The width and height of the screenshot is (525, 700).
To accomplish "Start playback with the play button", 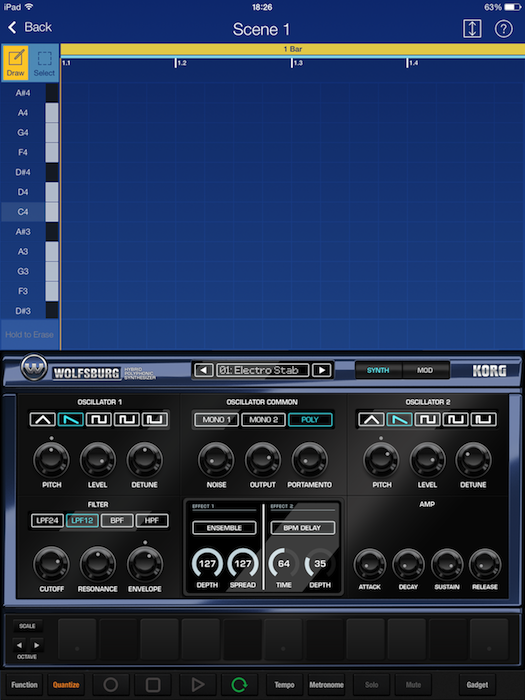I will click(197, 684).
